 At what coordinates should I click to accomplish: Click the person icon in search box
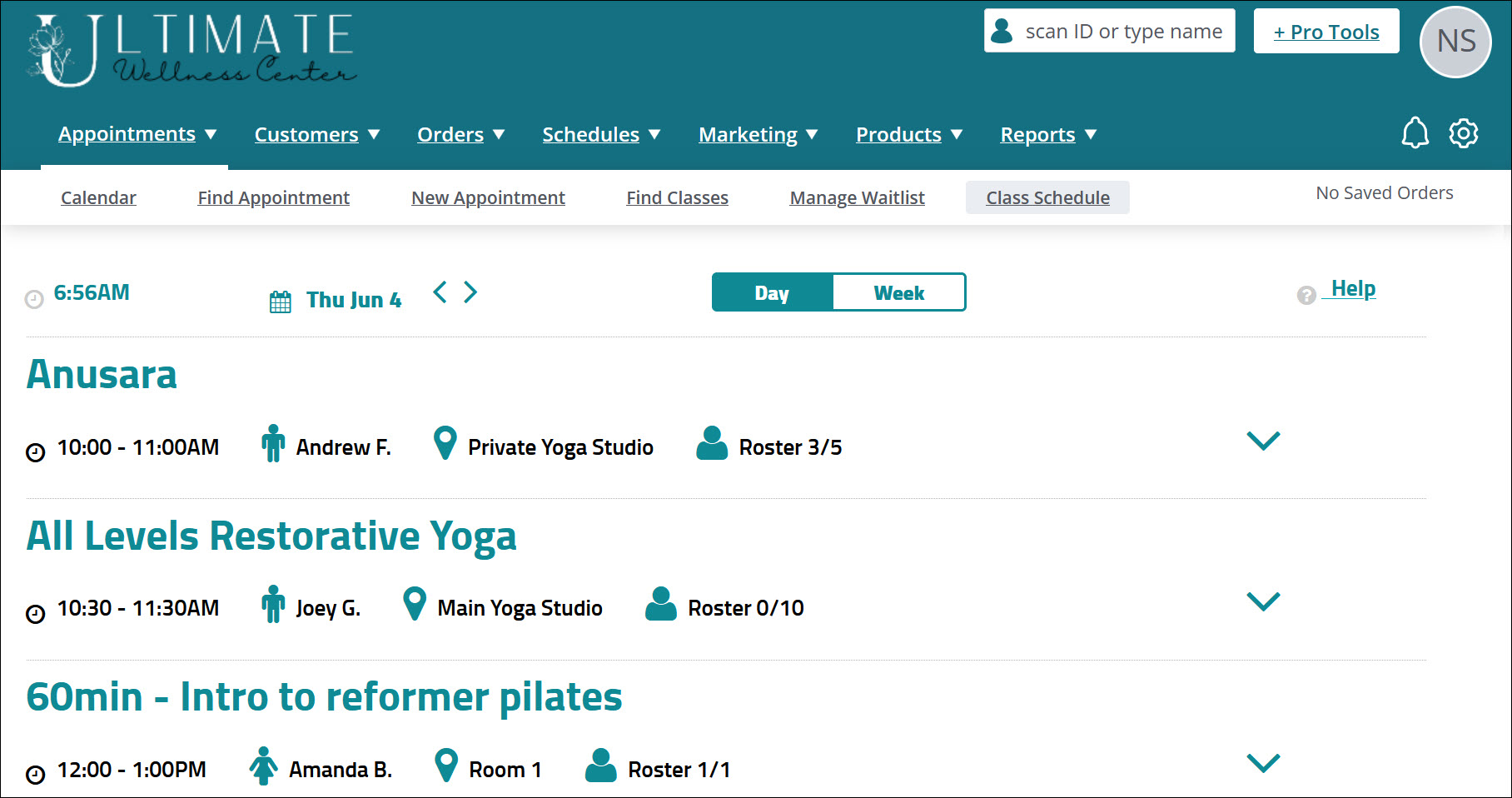(1002, 31)
